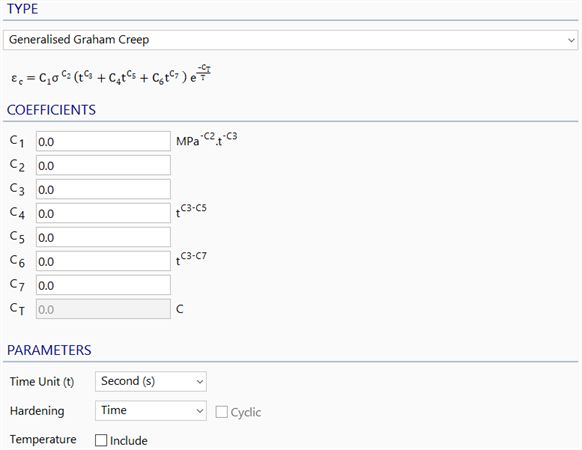Click the C1 coefficient input field

pyautogui.click(x=103, y=141)
